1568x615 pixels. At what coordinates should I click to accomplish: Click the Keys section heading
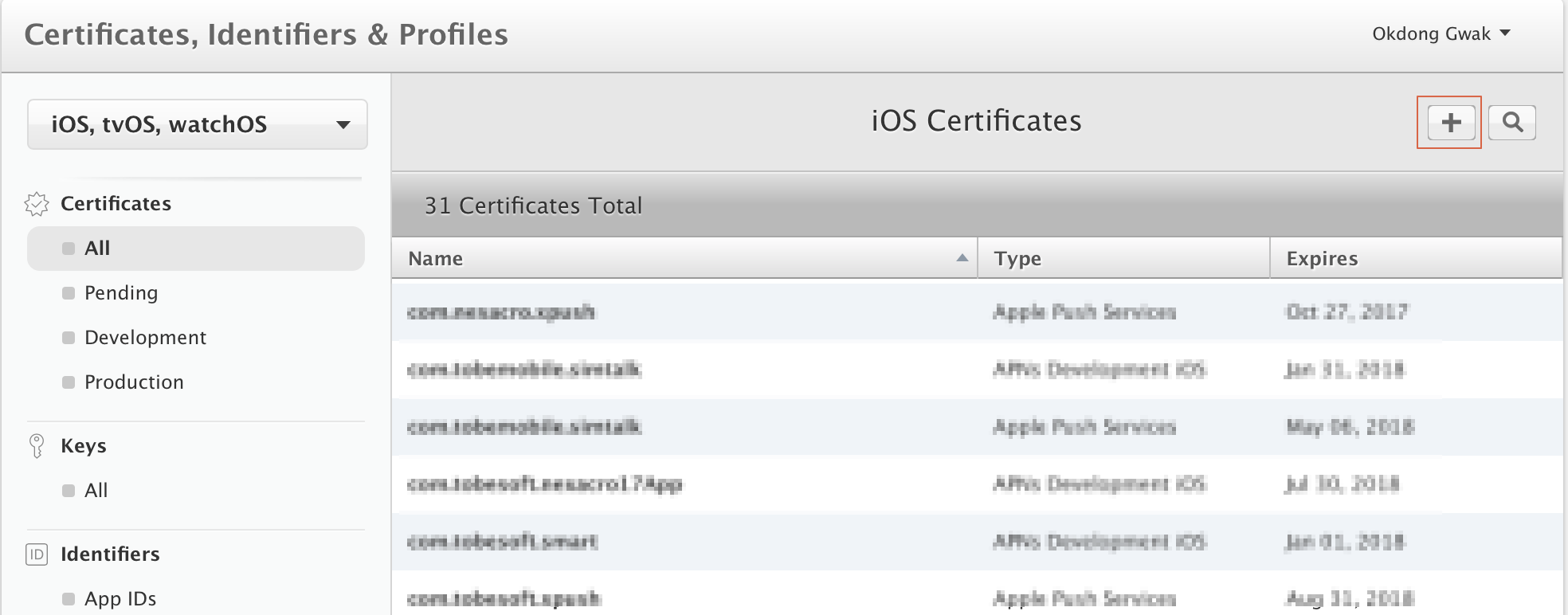[x=84, y=446]
